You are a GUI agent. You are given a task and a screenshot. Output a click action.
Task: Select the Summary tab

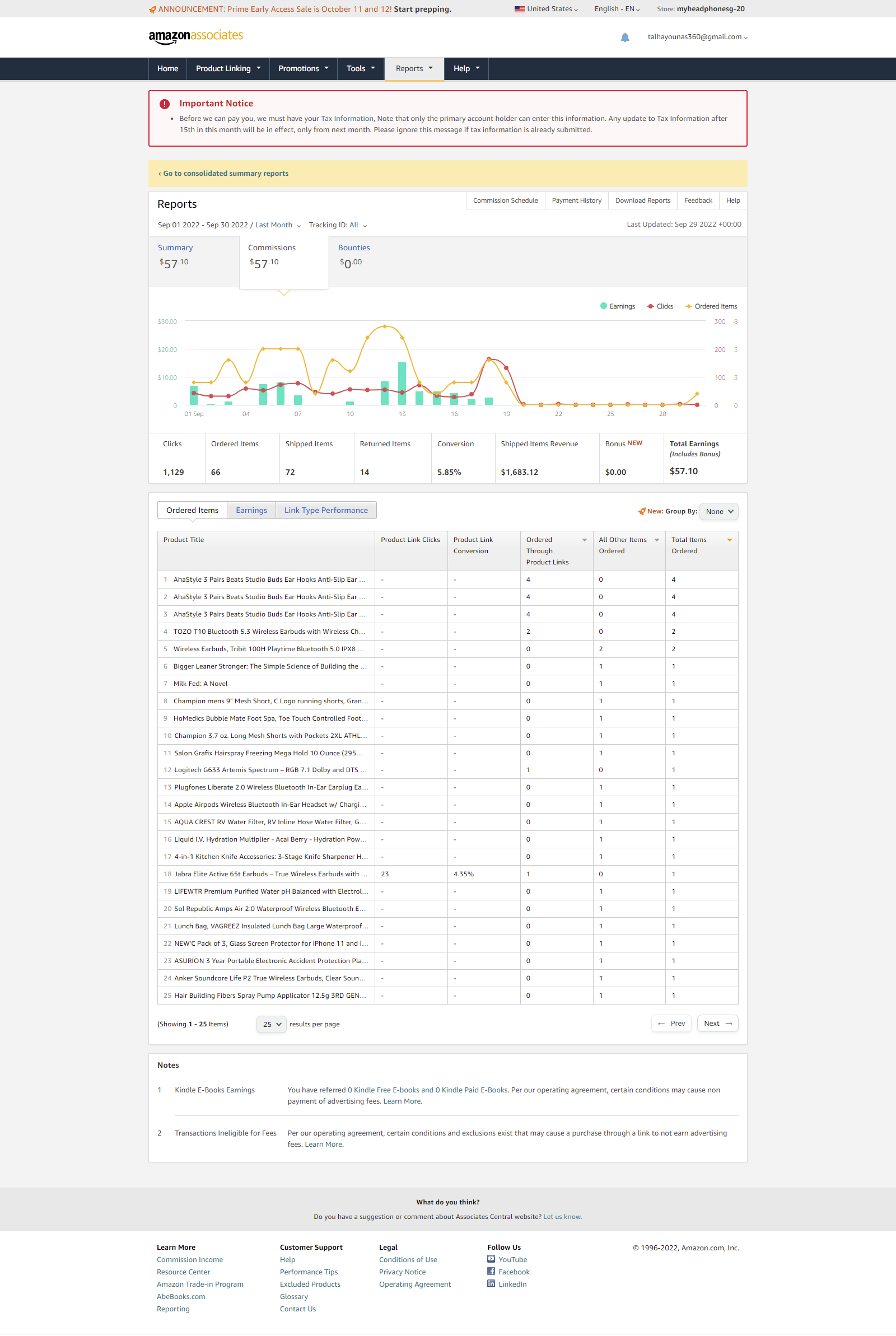[x=194, y=261]
